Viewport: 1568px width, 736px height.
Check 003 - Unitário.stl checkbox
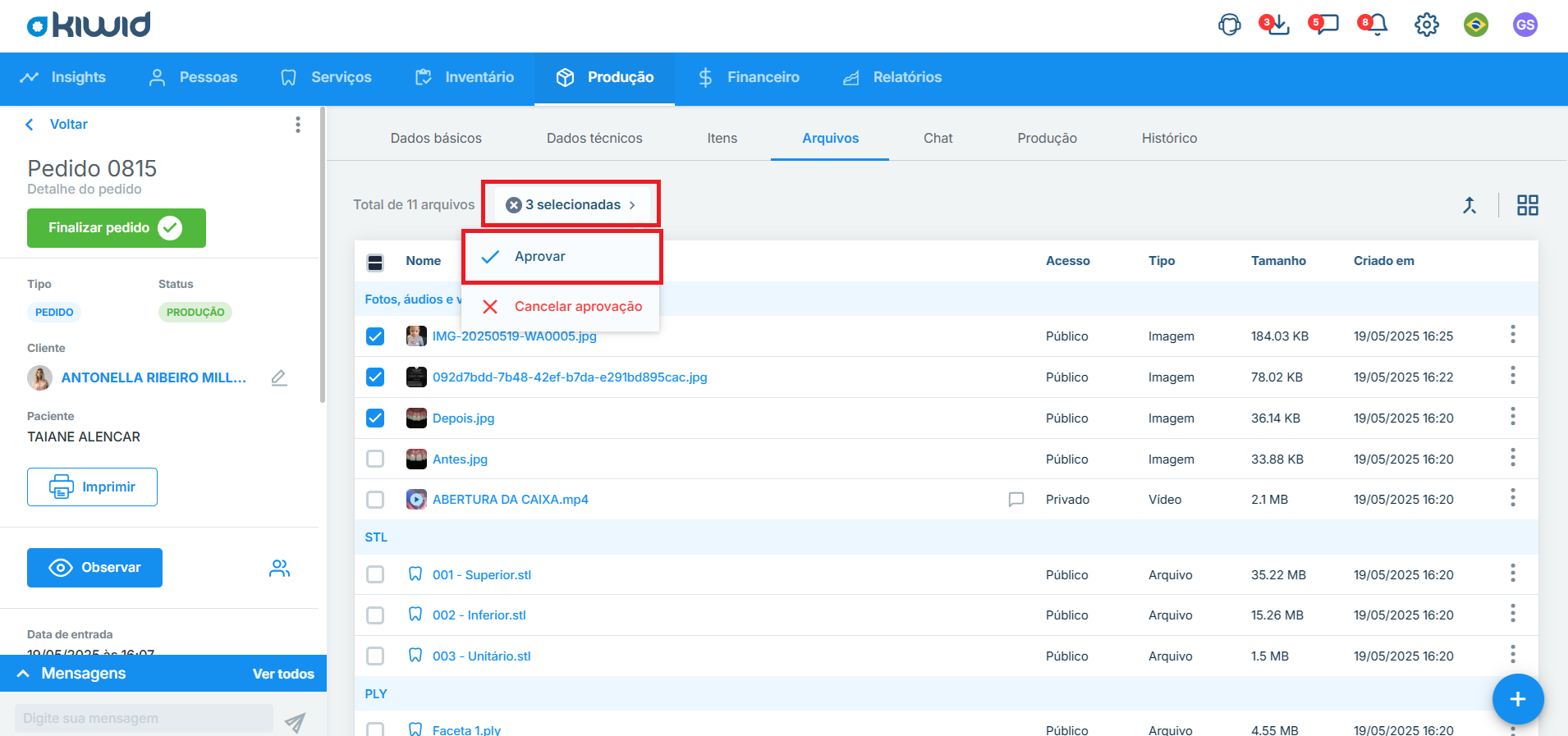point(375,656)
